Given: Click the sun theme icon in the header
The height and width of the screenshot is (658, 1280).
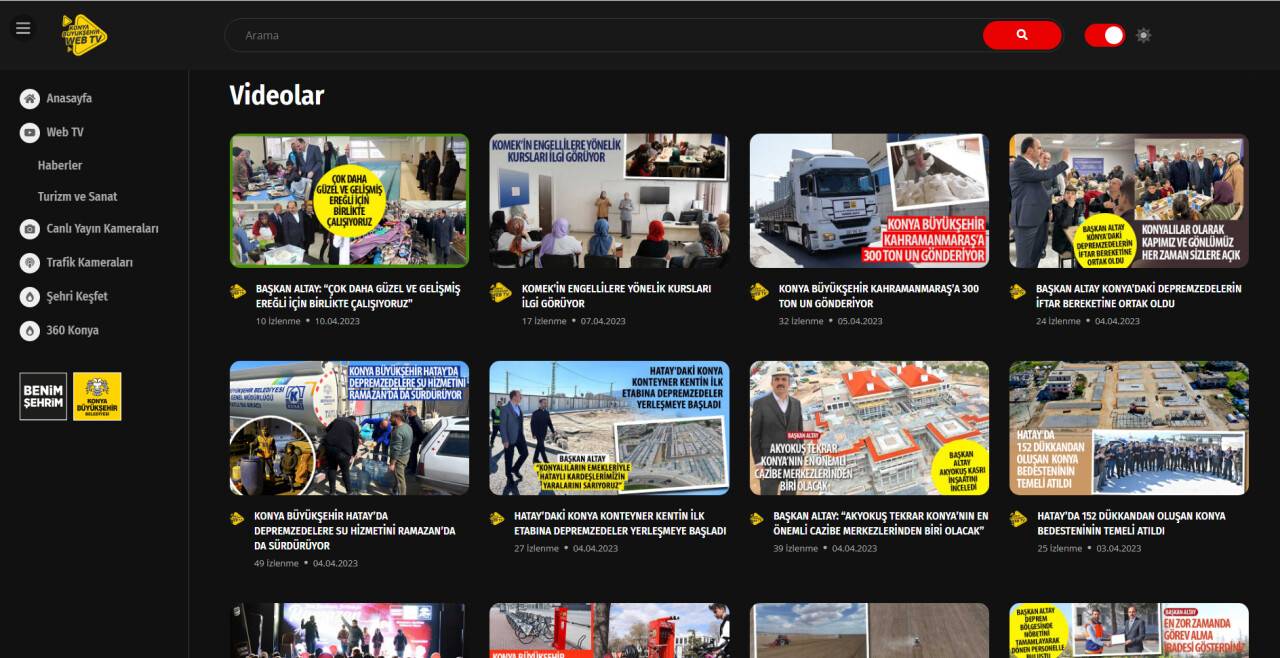Looking at the screenshot, I should coord(1143,34).
